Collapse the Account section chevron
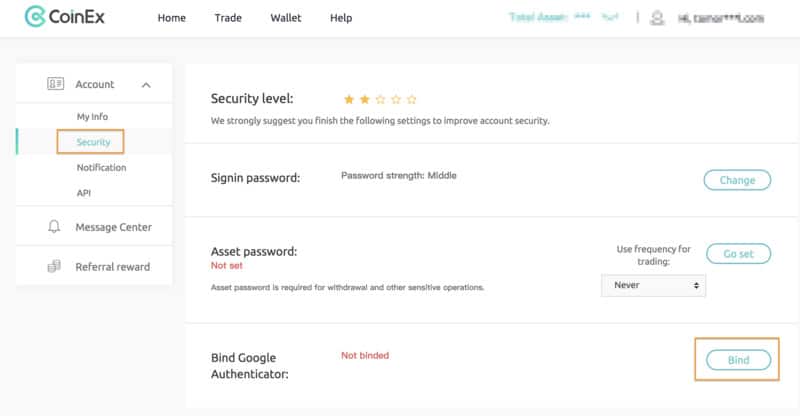 click(x=146, y=85)
